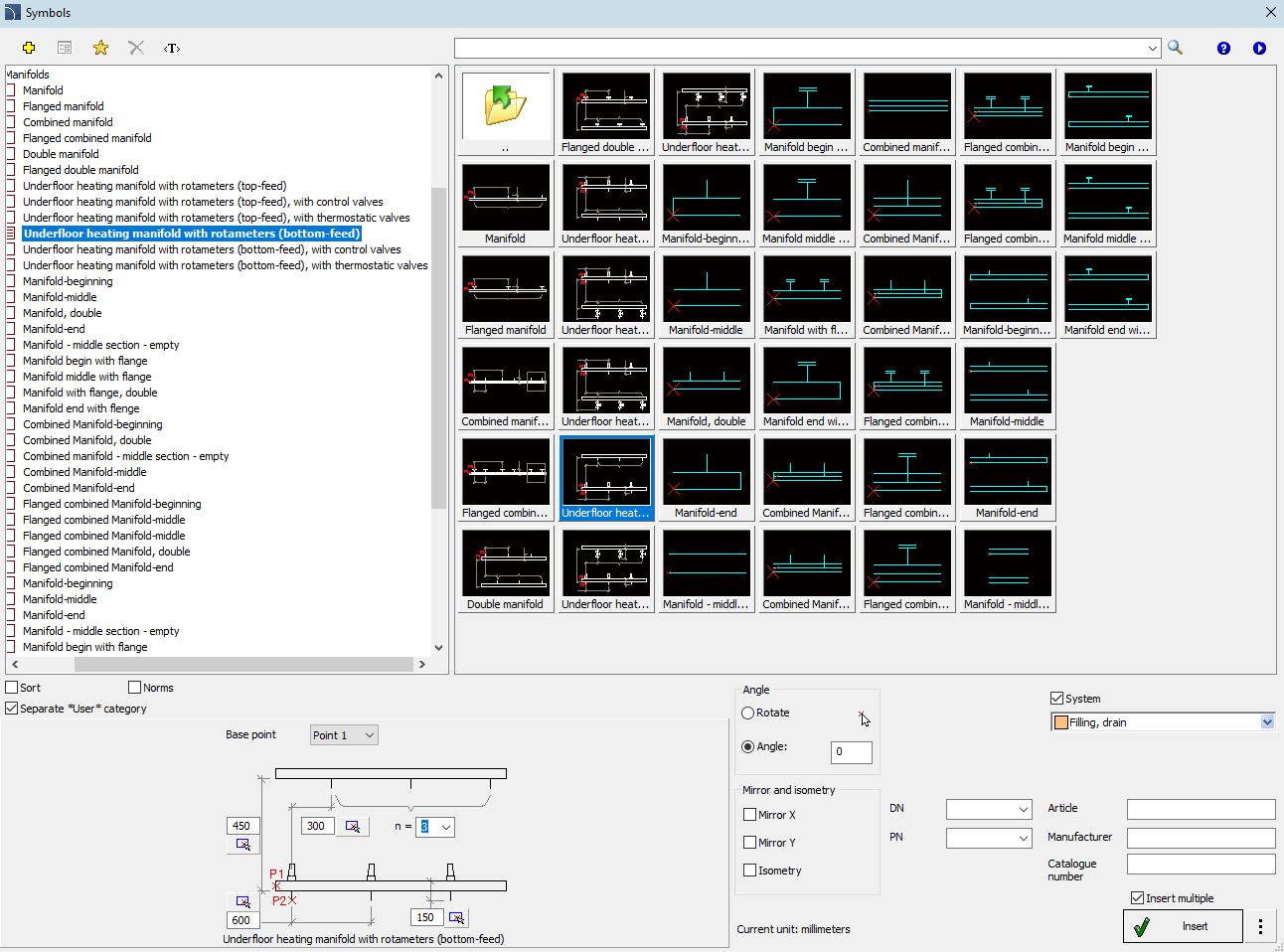The image size is (1284, 952).
Task: Click the star favorites icon in toolbar
Action: tap(100, 48)
